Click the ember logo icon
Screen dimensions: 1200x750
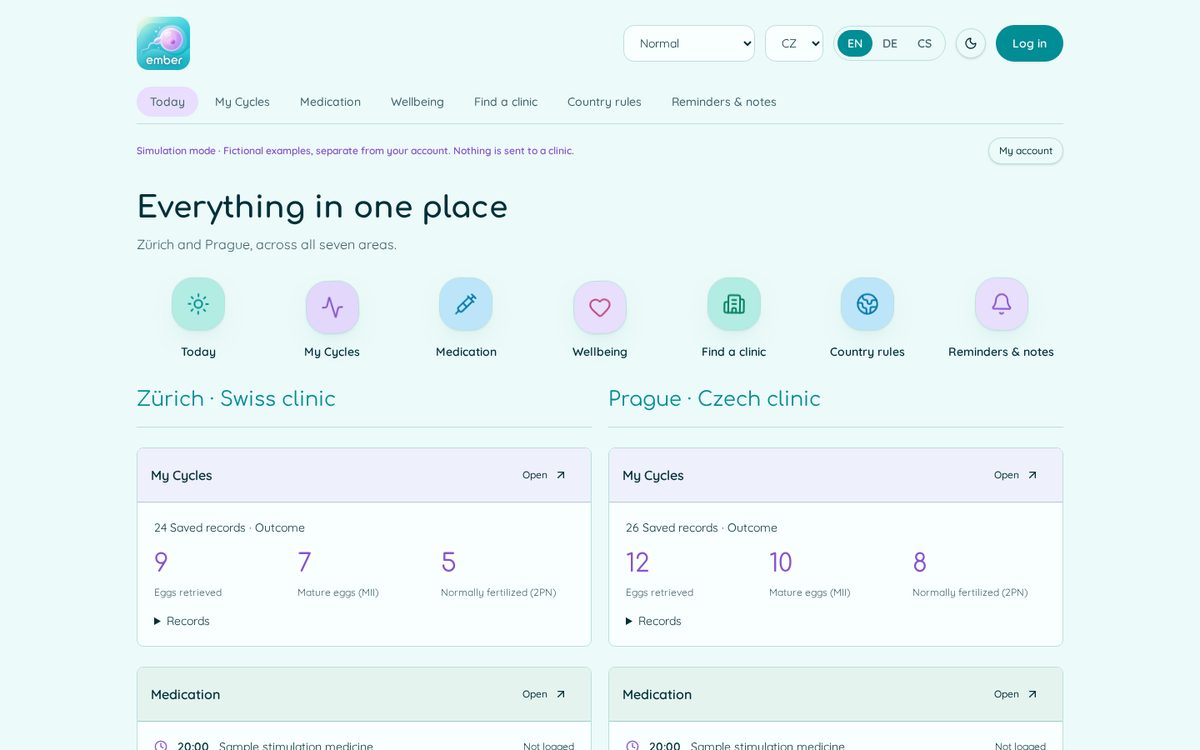pyautogui.click(x=163, y=43)
